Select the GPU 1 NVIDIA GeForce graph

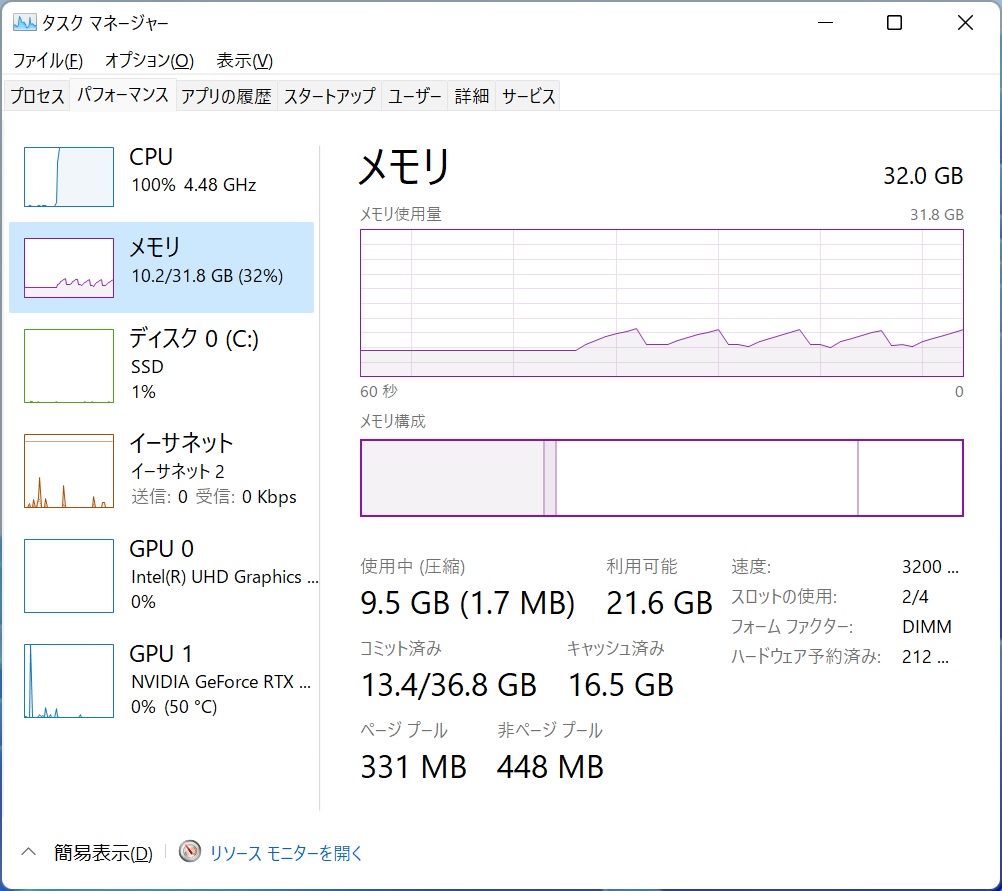69,681
